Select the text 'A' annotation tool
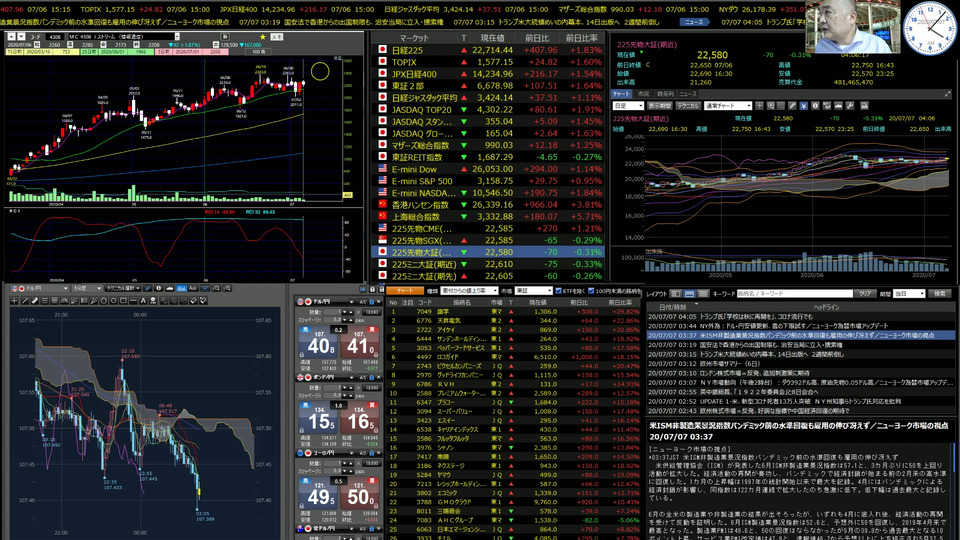This screenshot has width=960, height=540. tap(143, 301)
